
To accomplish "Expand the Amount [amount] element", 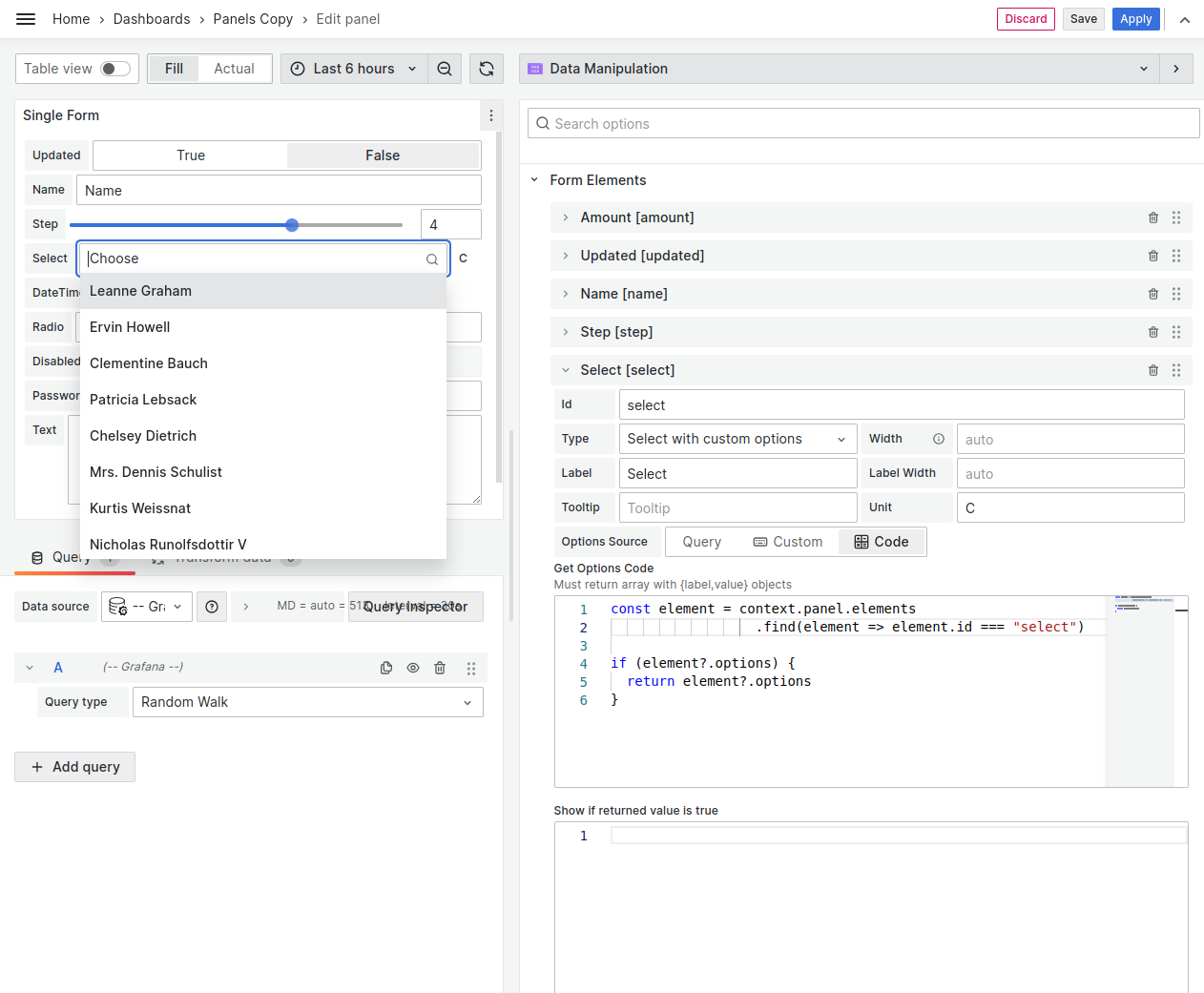I will pyautogui.click(x=565, y=217).
